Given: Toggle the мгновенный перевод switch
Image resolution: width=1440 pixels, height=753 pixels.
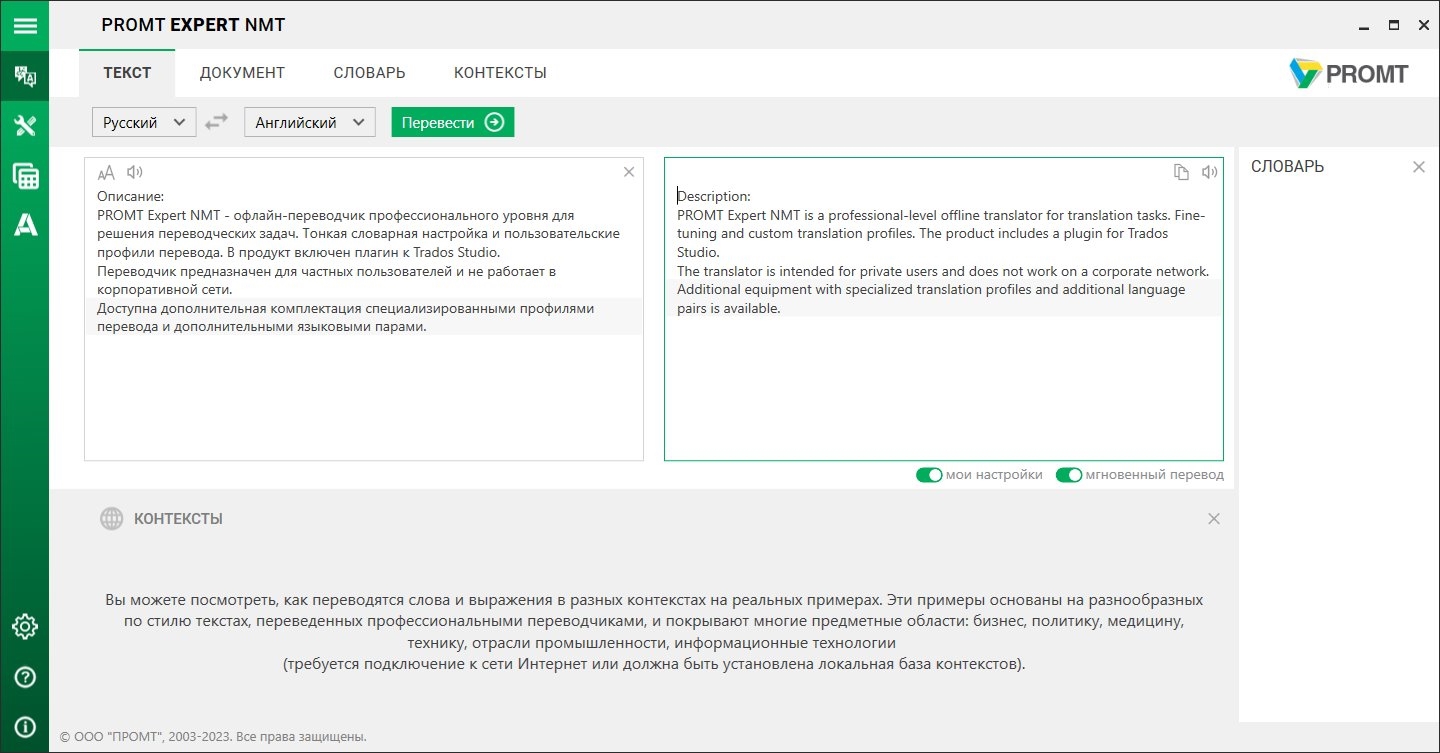Looking at the screenshot, I should click(1069, 475).
